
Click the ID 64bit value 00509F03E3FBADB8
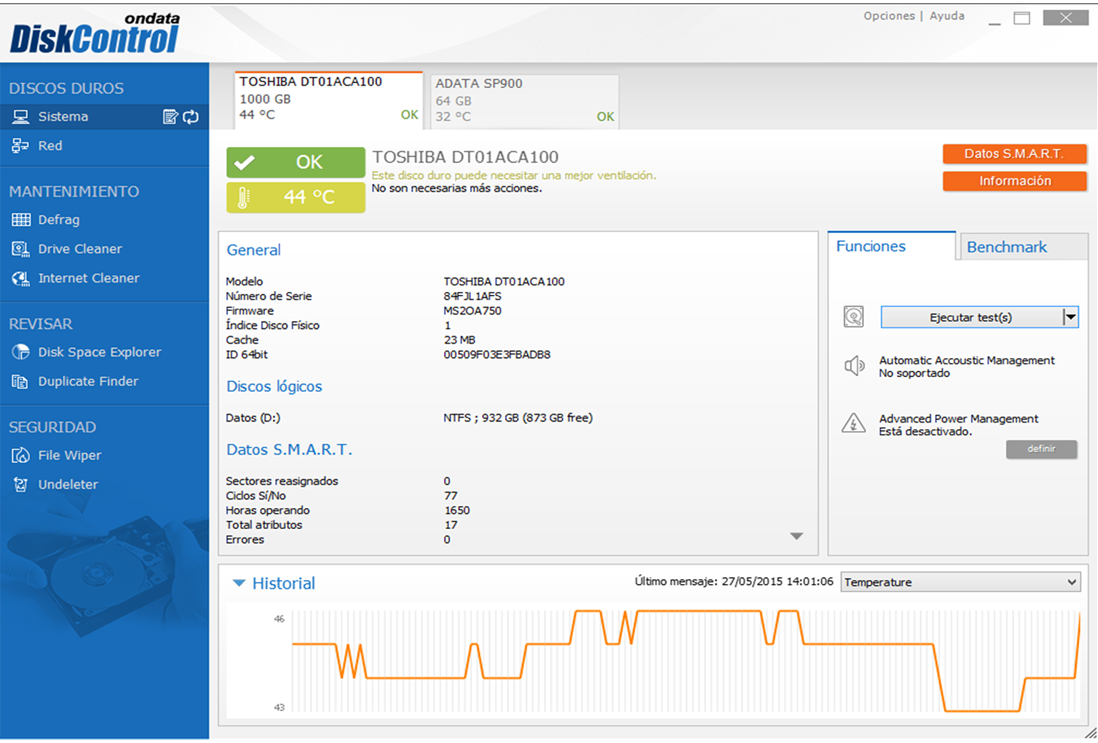point(496,354)
